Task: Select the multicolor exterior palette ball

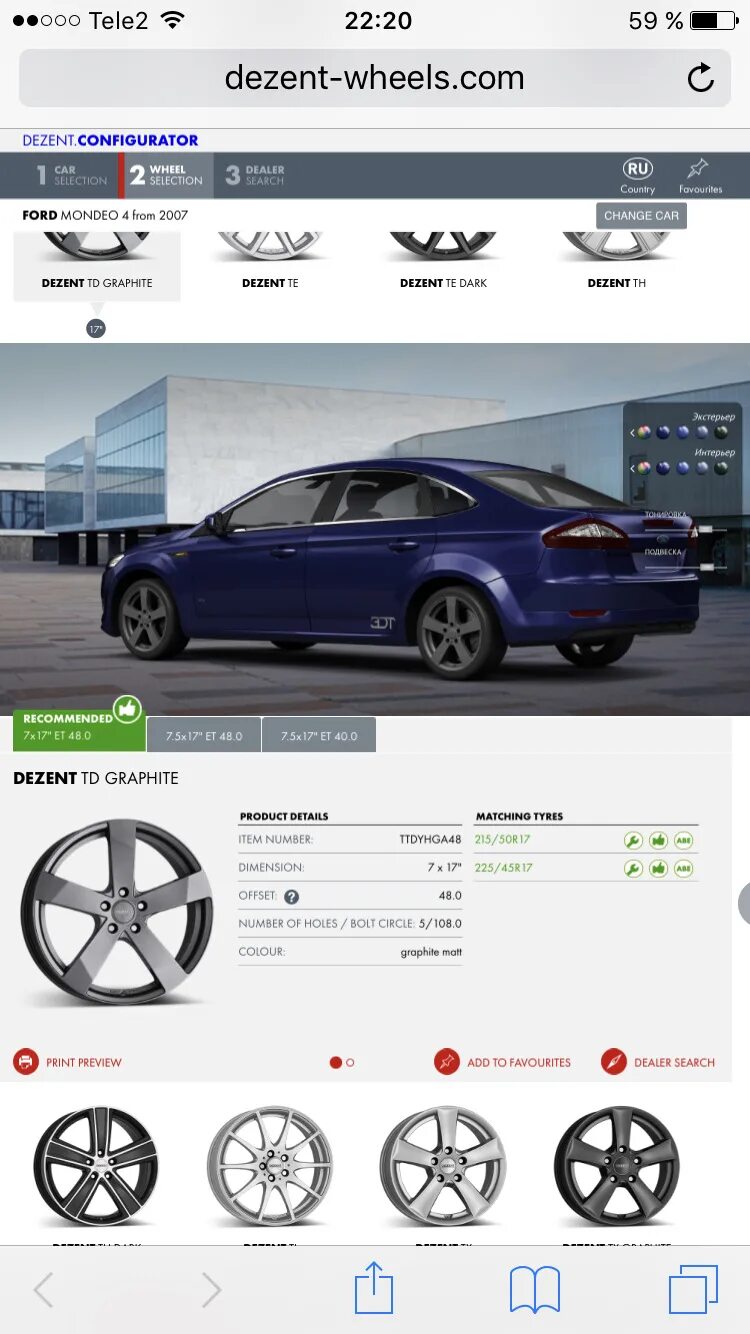Action: coord(644,432)
